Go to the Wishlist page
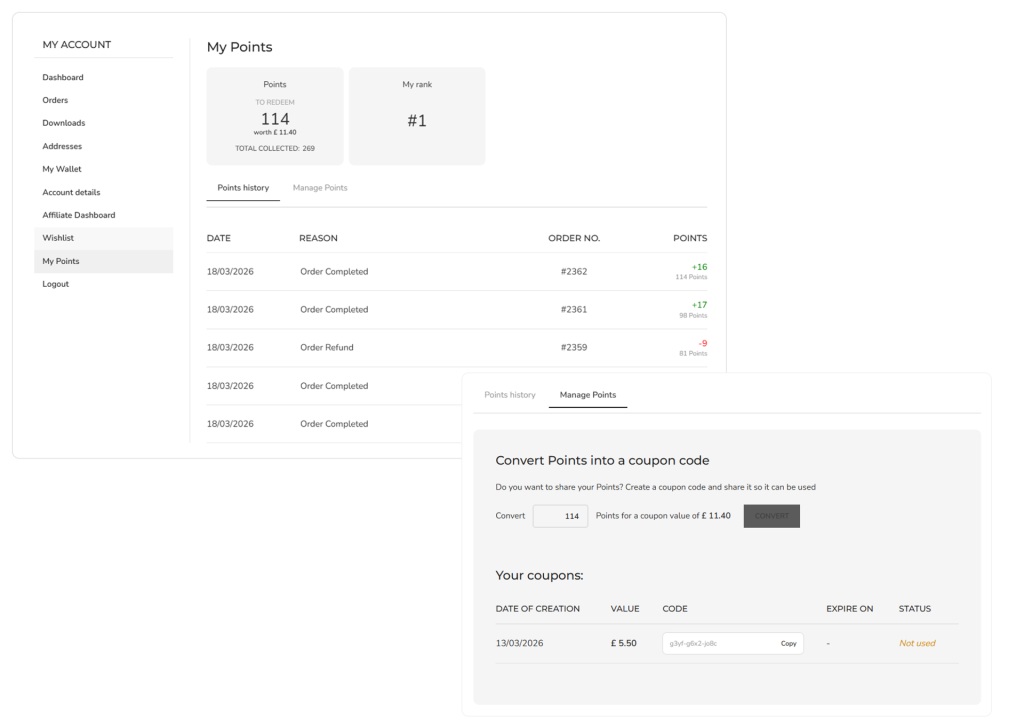 point(58,238)
